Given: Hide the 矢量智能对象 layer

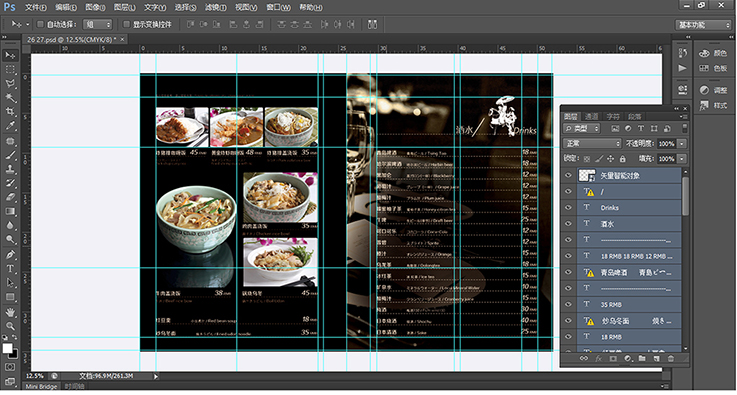Looking at the screenshot, I should (568, 175).
